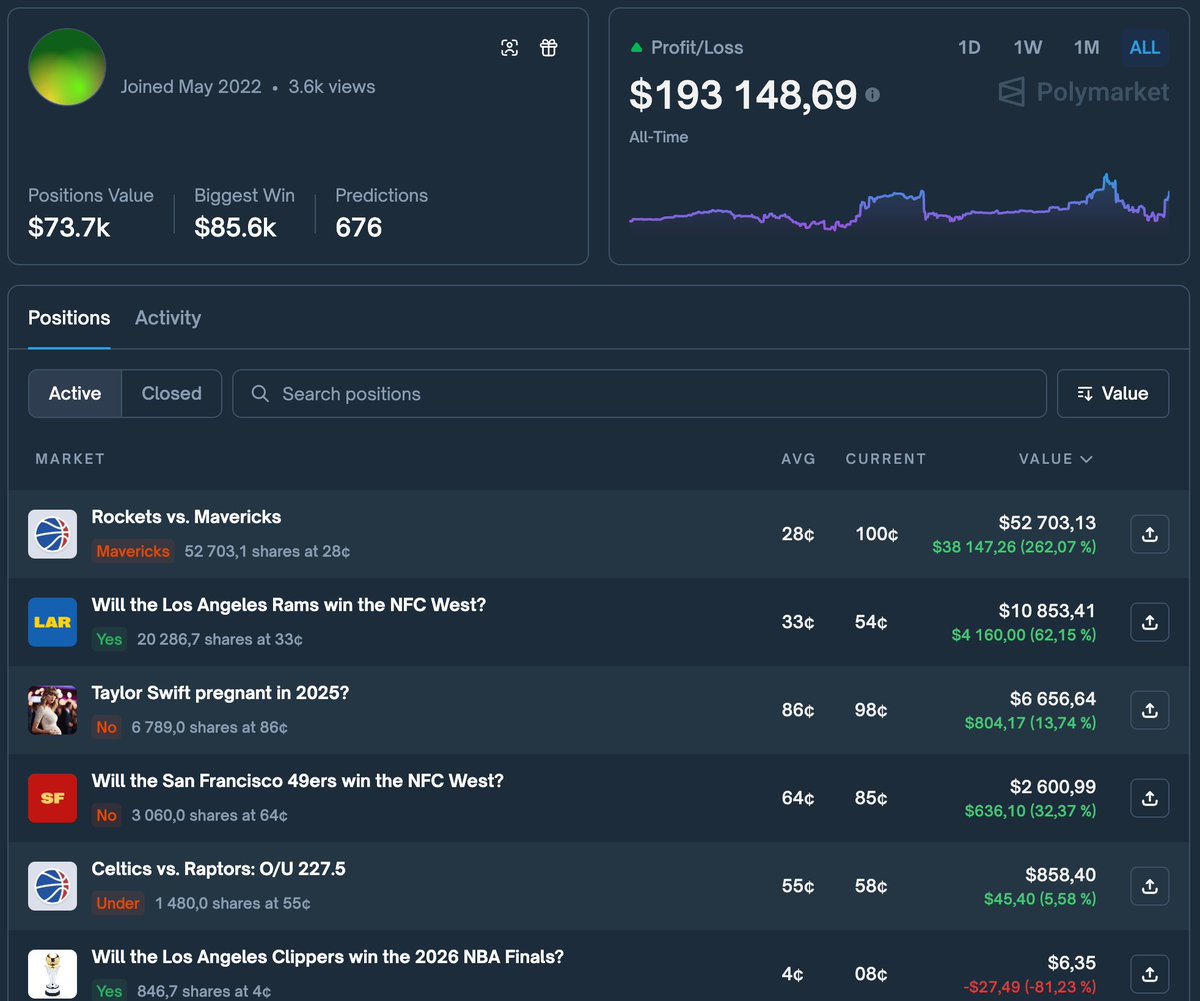The height and width of the screenshot is (1001, 1200).
Task: Click the search magnifier icon
Action: [260, 394]
